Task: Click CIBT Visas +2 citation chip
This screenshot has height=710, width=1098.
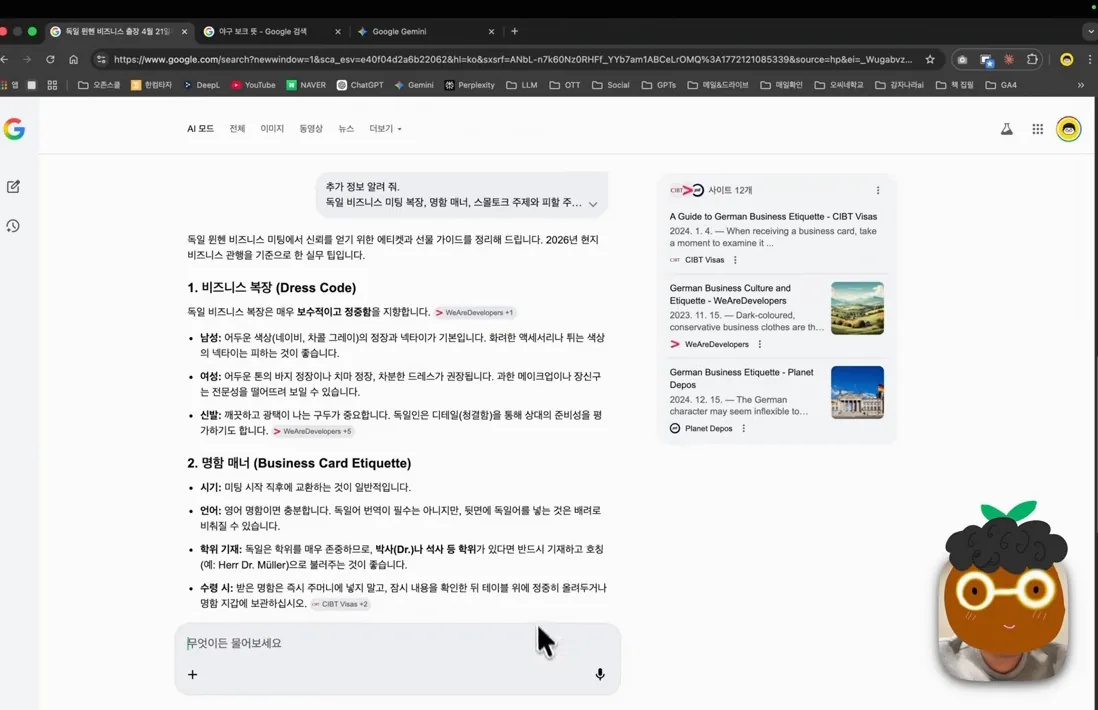Action: coord(340,604)
